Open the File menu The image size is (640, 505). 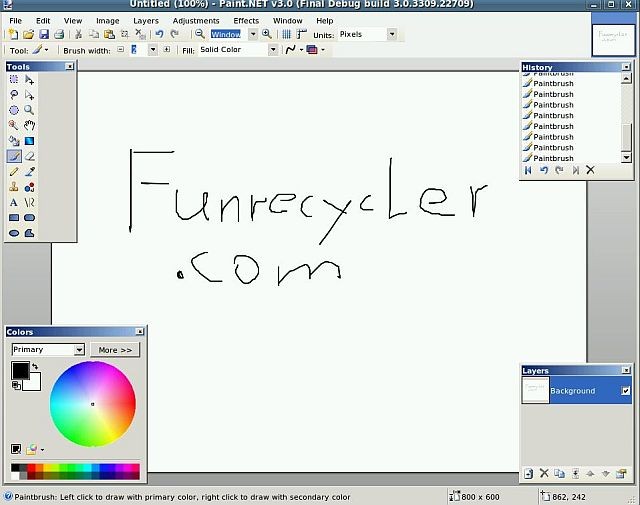pyautogui.click(x=15, y=20)
